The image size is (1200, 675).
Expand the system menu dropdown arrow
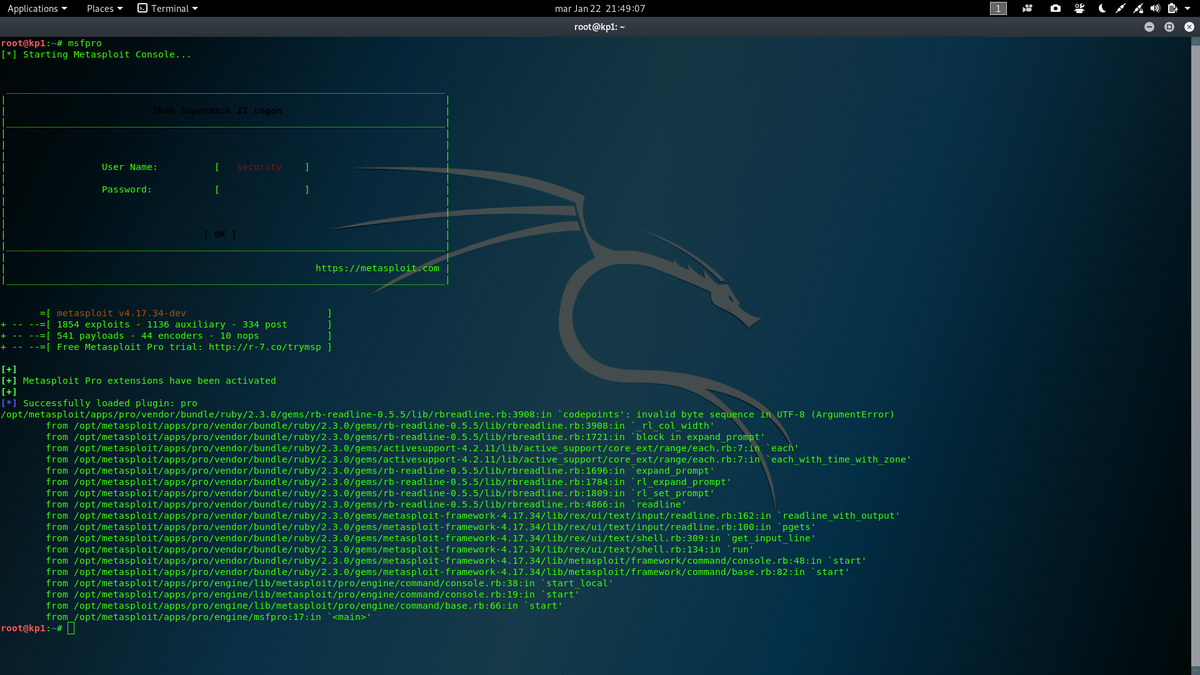click(1188, 8)
